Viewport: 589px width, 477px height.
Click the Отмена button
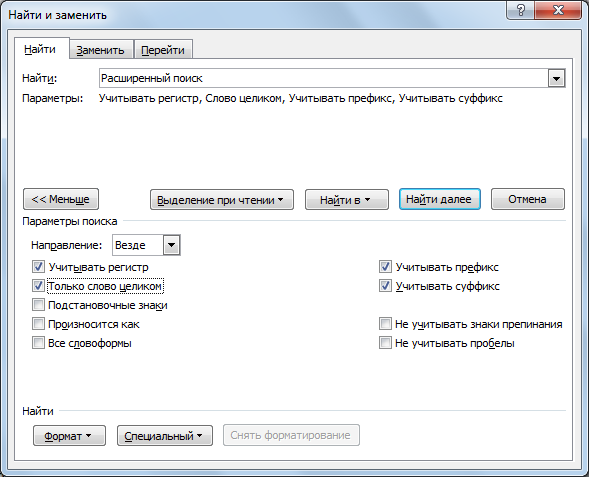(x=527, y=199)
